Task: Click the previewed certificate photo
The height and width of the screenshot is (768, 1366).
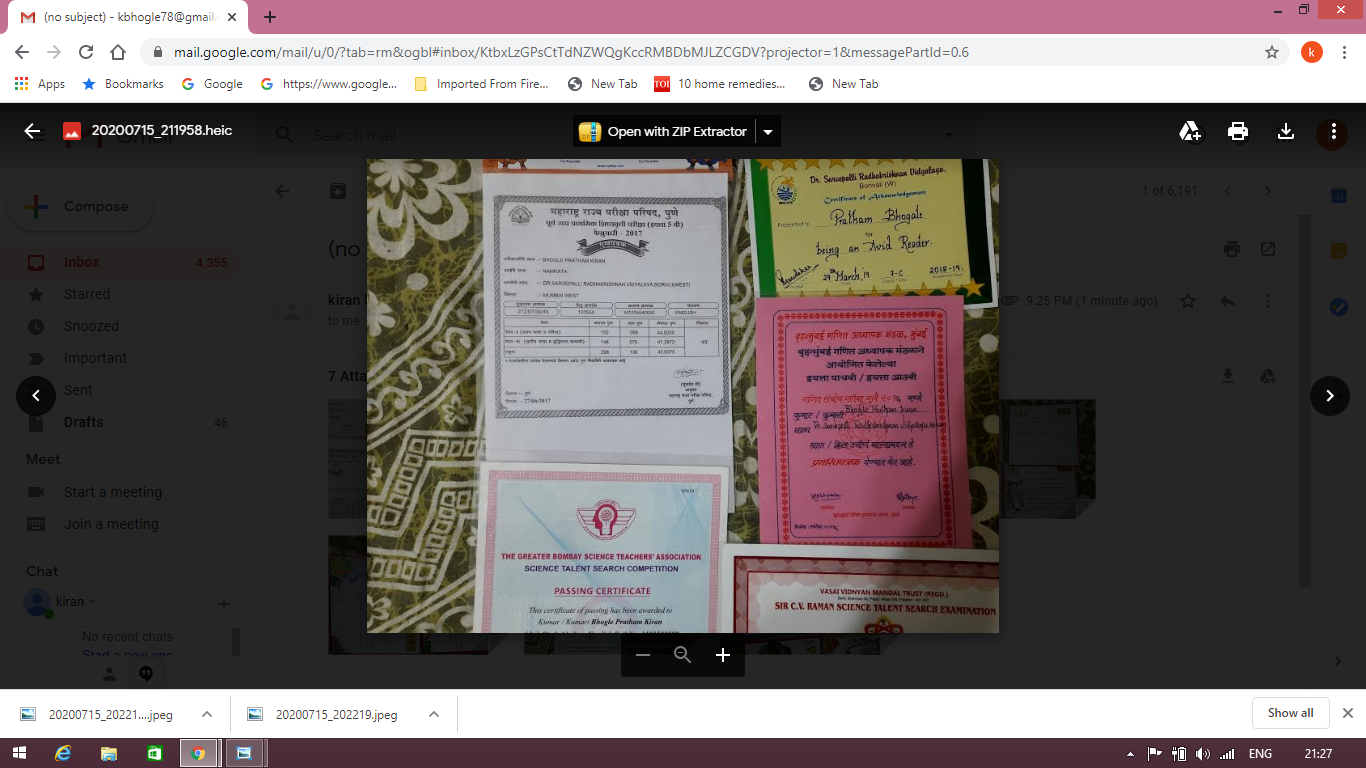Action: [x=683, y=396]
